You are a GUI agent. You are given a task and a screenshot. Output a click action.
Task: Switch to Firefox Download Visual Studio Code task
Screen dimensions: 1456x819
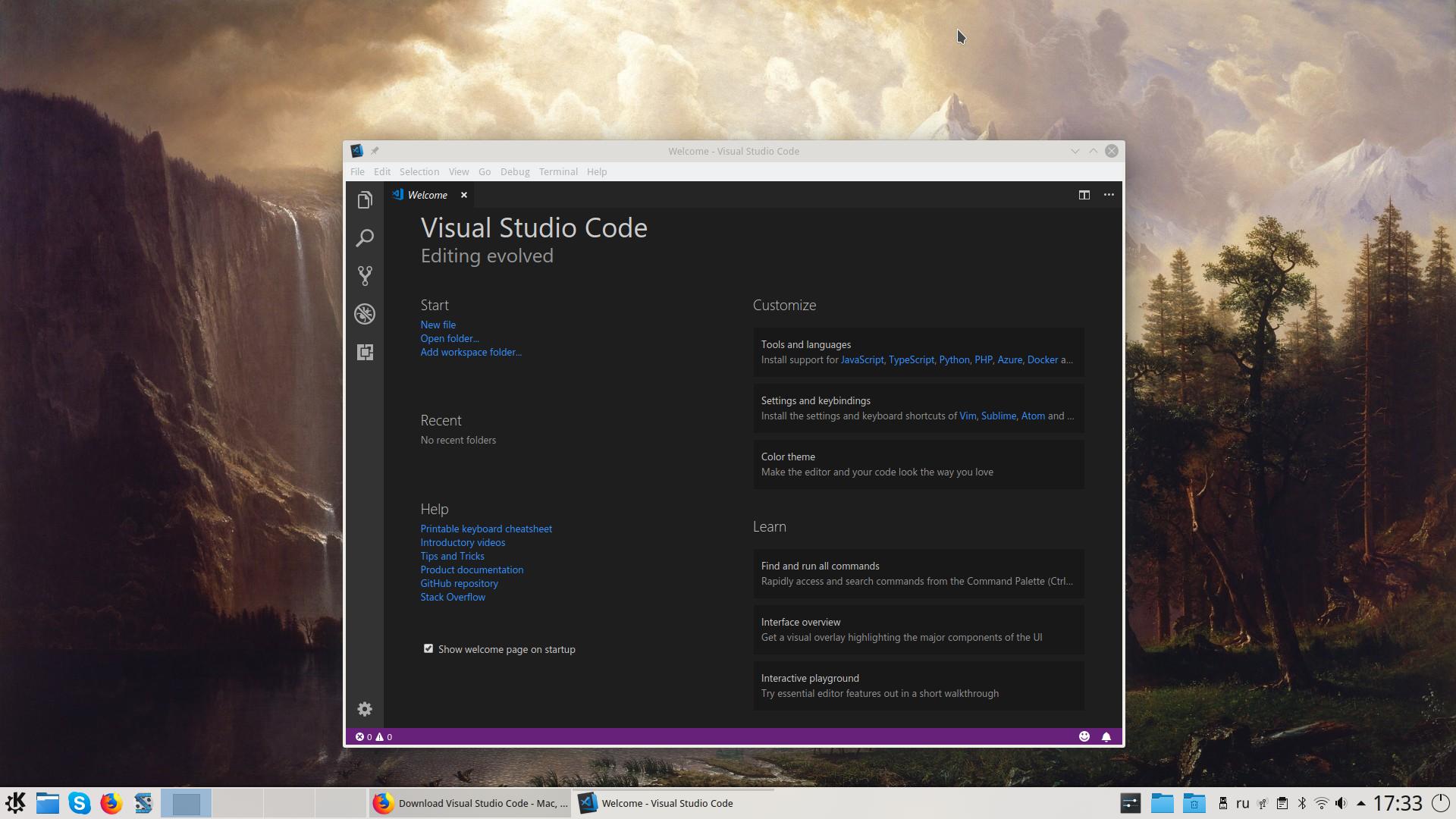470,803
